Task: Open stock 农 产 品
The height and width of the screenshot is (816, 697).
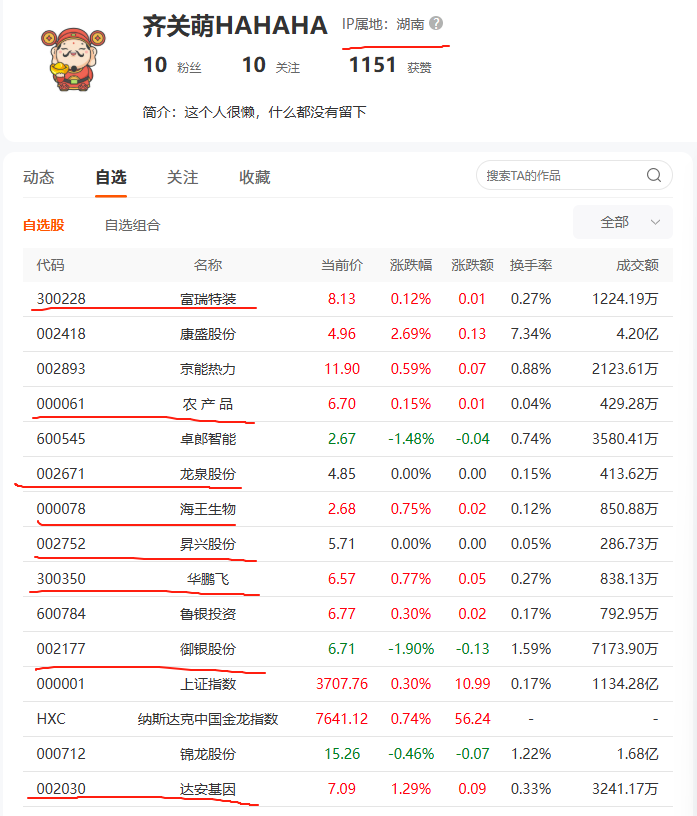Action: (x=208, y=404)
